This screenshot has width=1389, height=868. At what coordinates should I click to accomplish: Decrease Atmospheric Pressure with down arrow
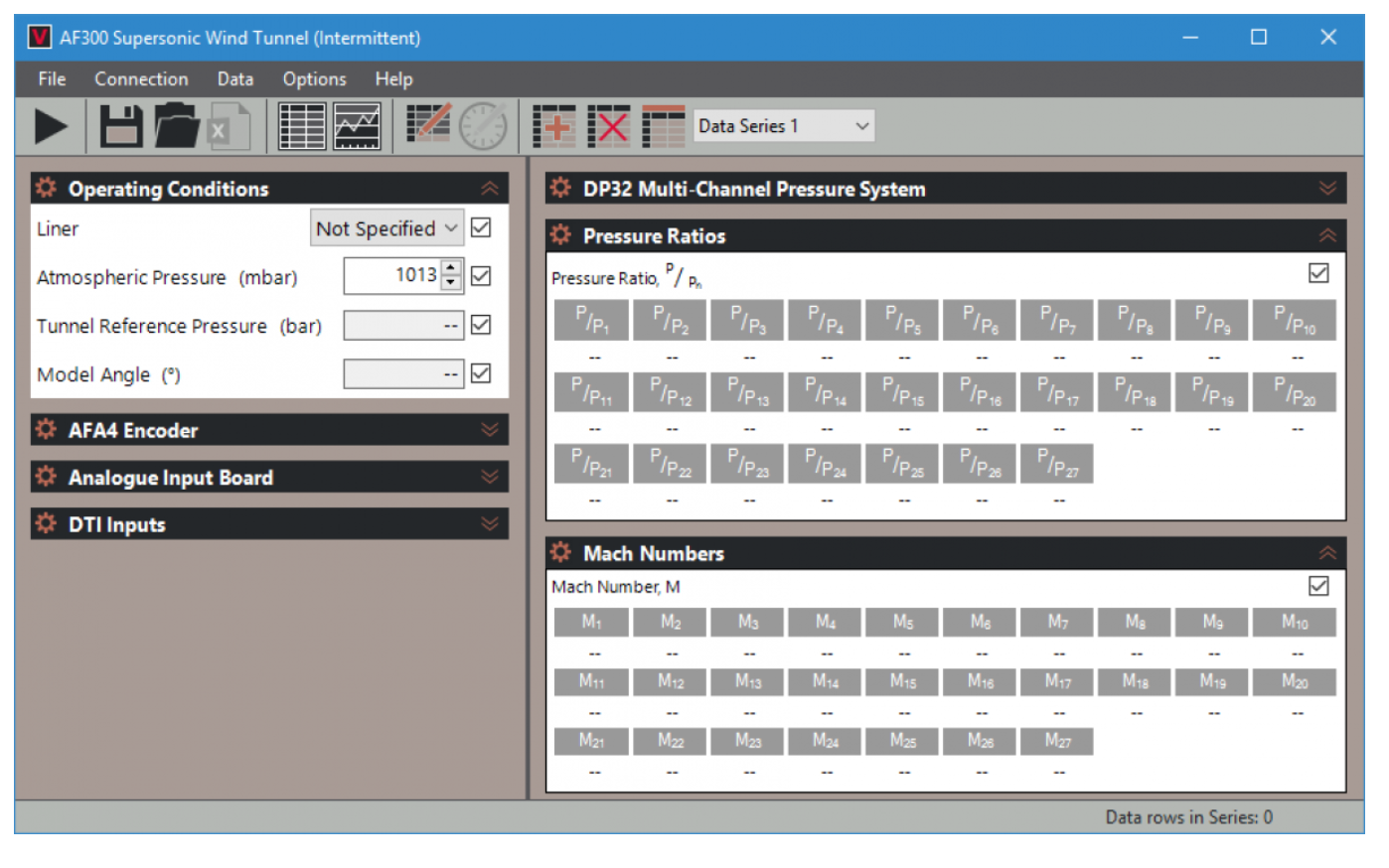click(452, 283)
